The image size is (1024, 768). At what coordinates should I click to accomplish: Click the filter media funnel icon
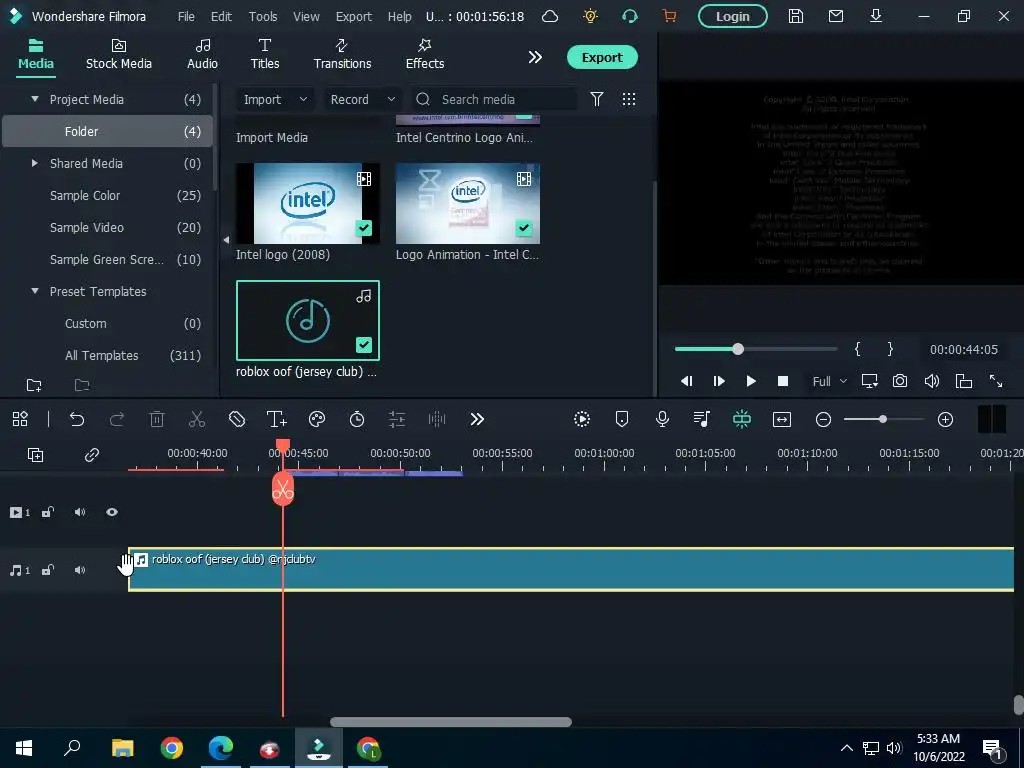point(596,99)
